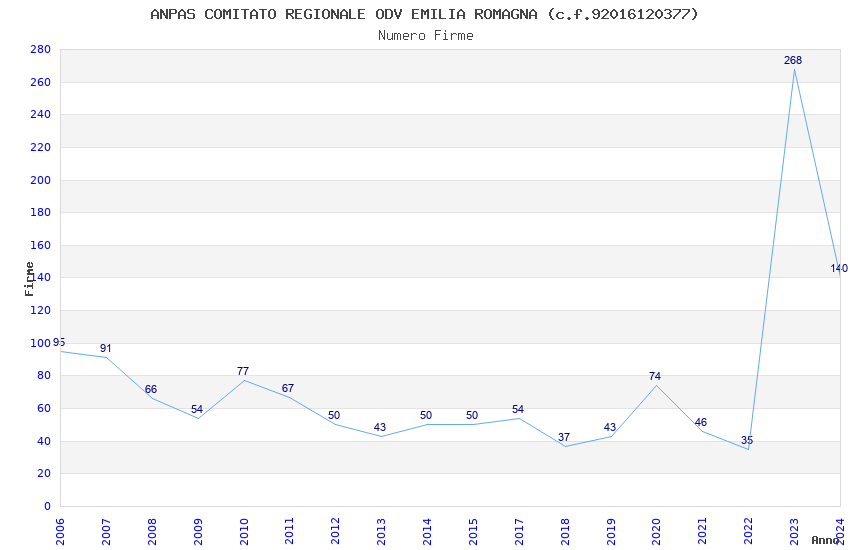
Task: Click the y-axis value 60
Action: [x=44, y=409]
